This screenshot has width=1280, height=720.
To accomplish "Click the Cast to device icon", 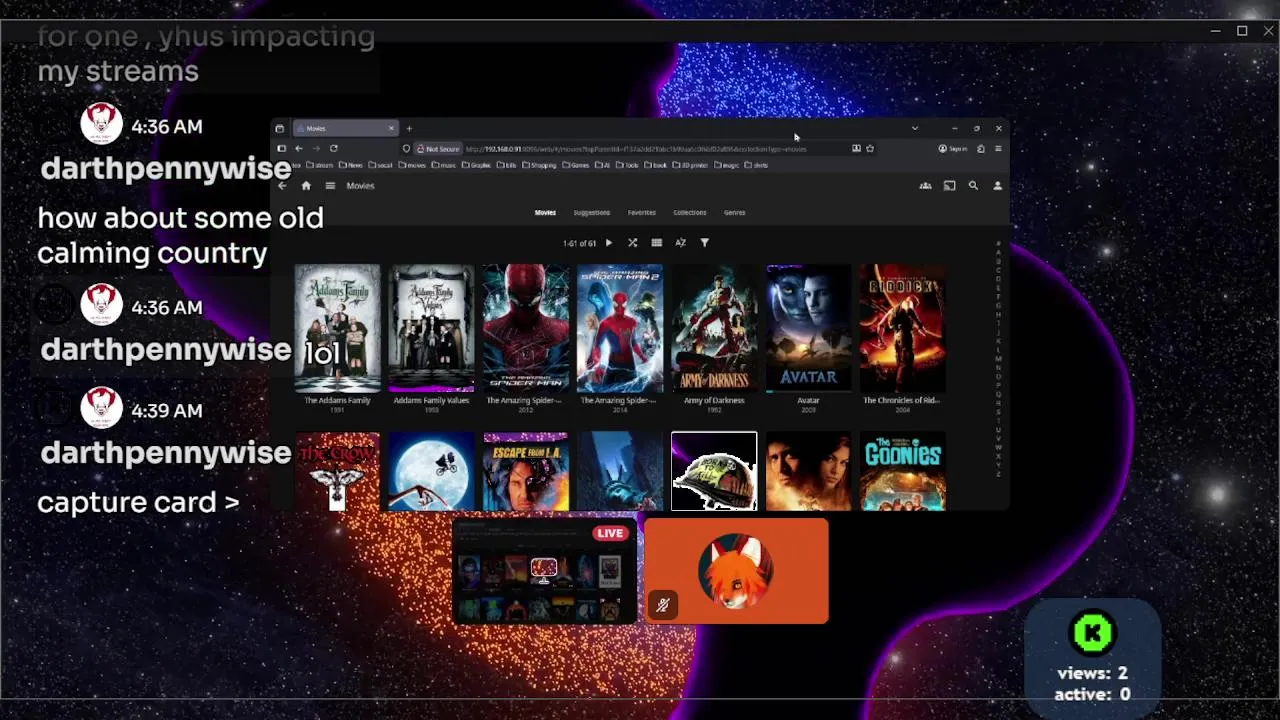I will 949,186.
